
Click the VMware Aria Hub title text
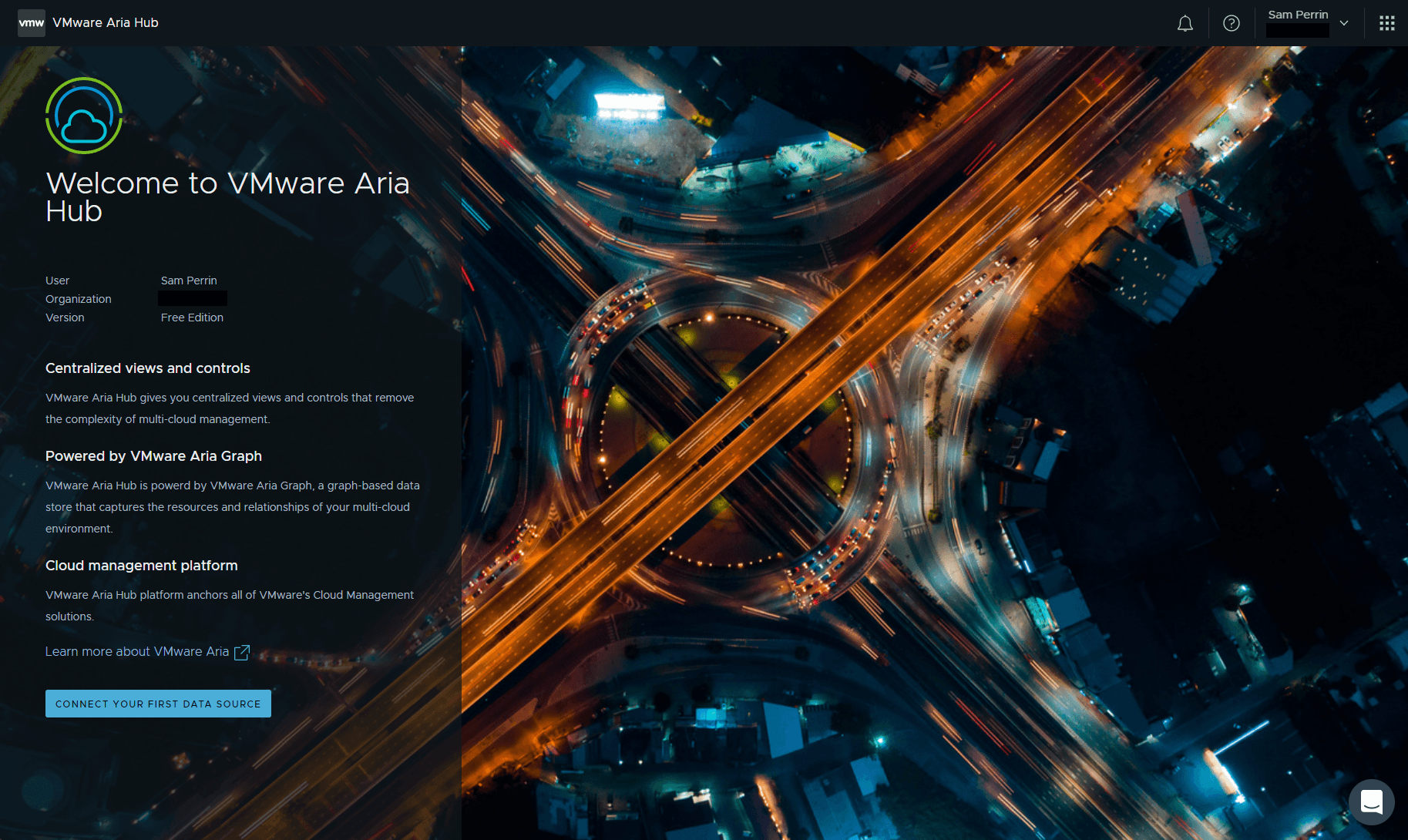(104, 22)
